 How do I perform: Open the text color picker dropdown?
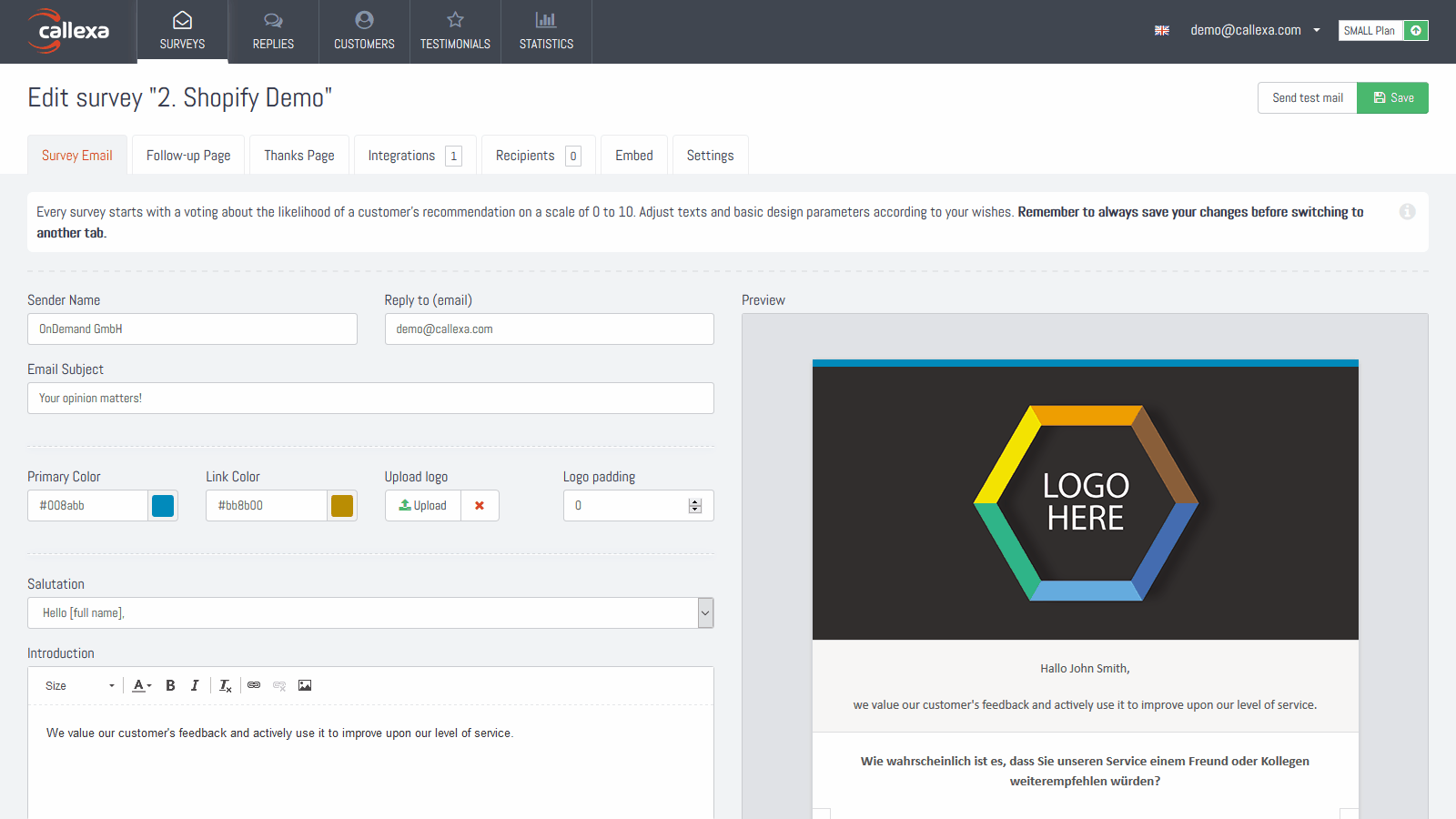142,685
